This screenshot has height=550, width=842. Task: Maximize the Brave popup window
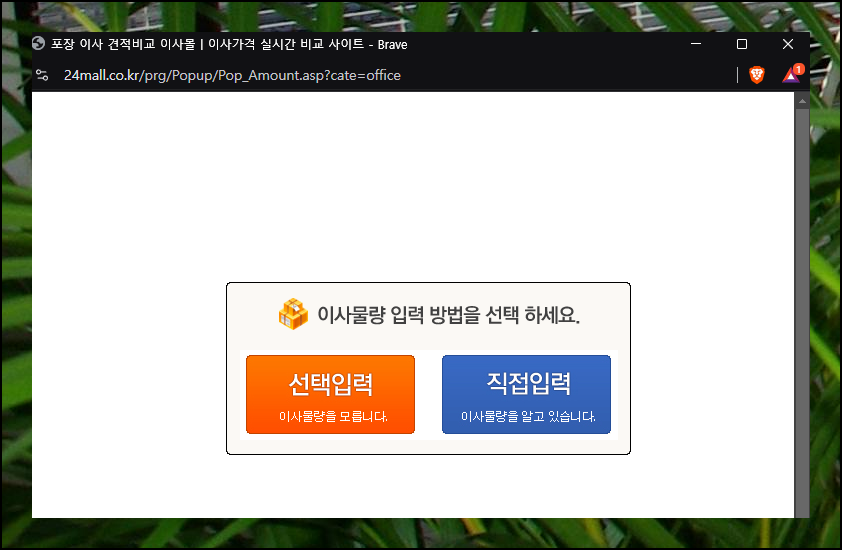pyautogui.click(x=742, y=44)
